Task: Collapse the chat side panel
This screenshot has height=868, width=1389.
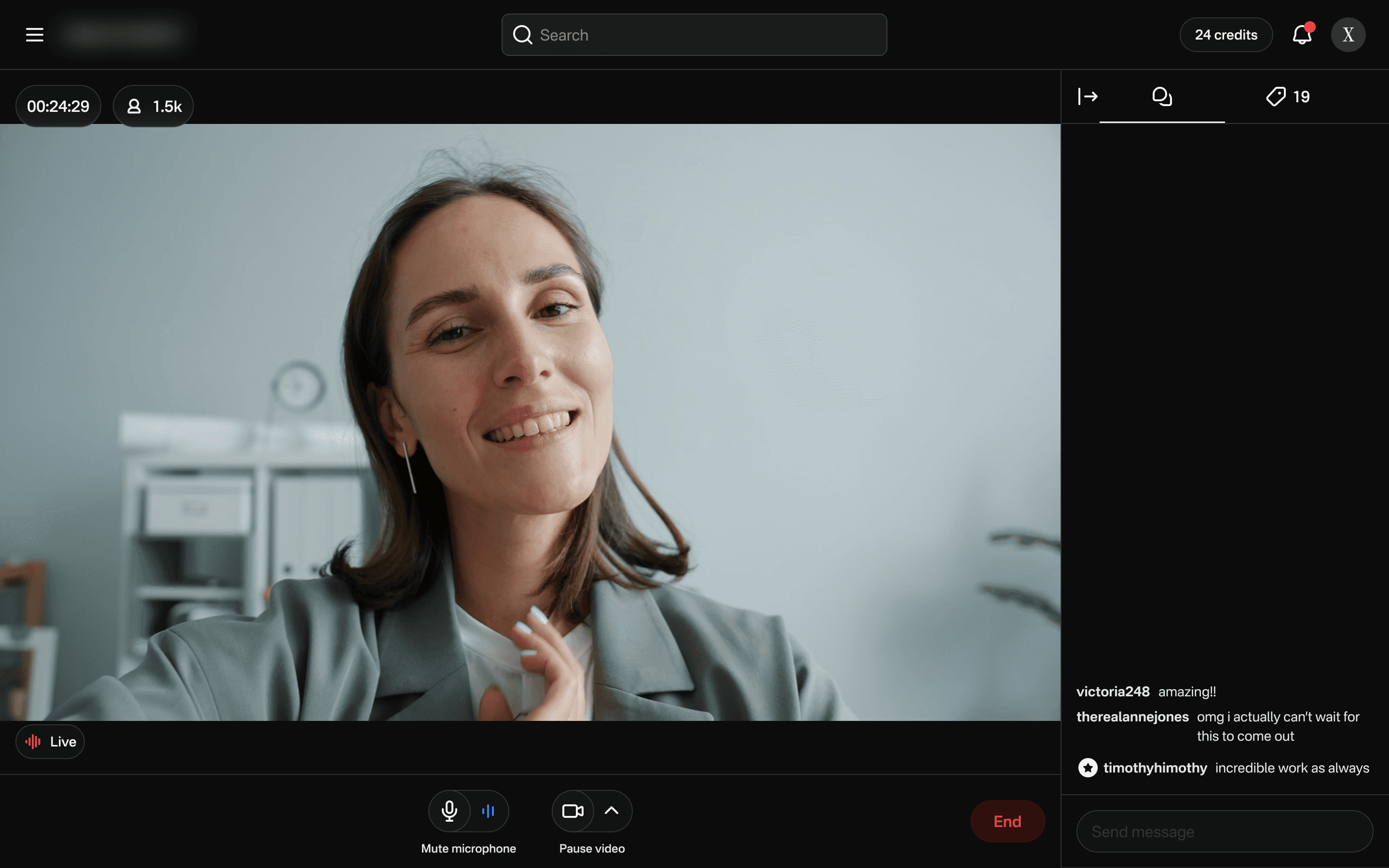Action: (x=1088, y=96)
